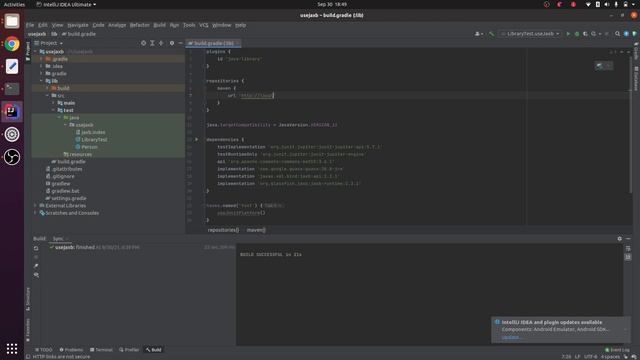Open the File menu
Screen dimensions: 640x360
[x=30, y=25]
